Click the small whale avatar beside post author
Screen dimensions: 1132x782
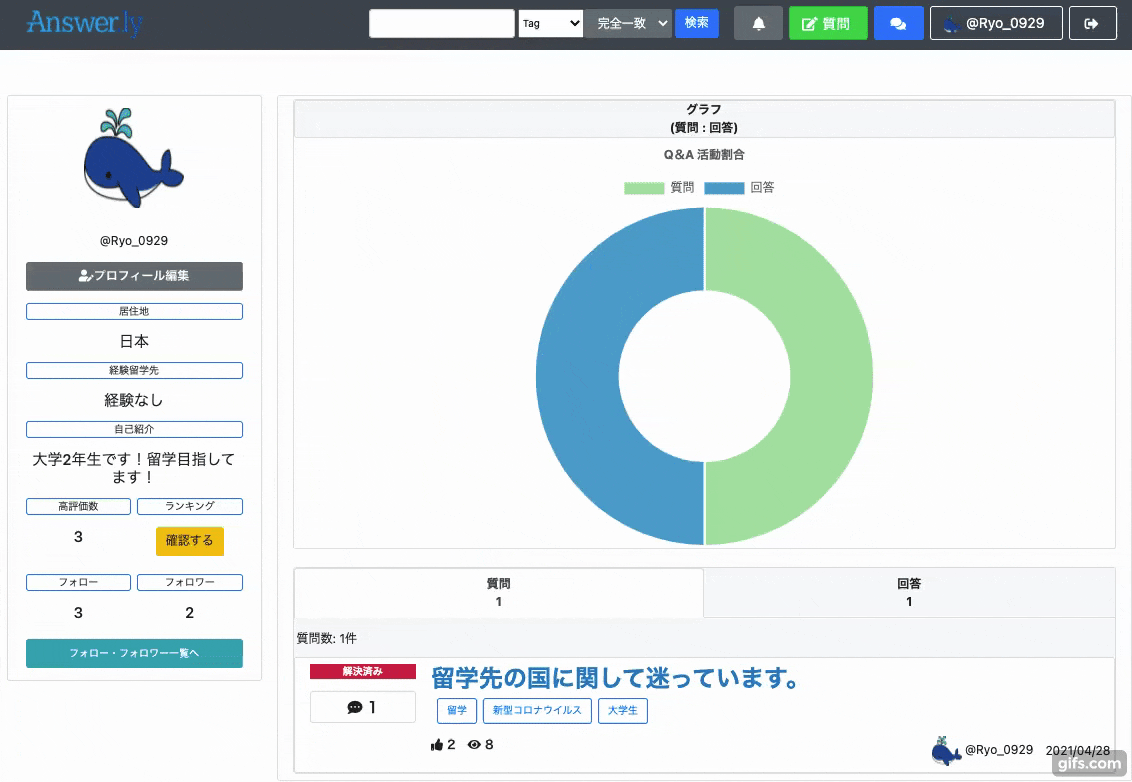coord(946,751)
